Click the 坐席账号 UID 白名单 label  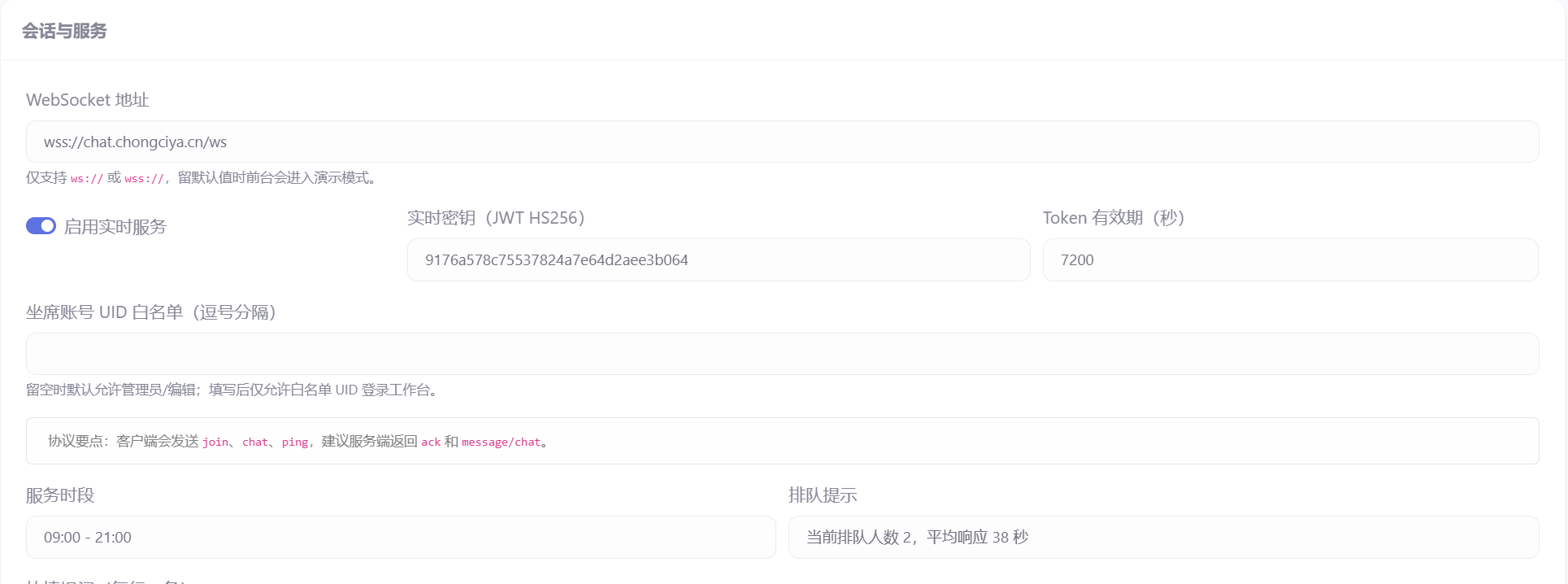point(151,312)
